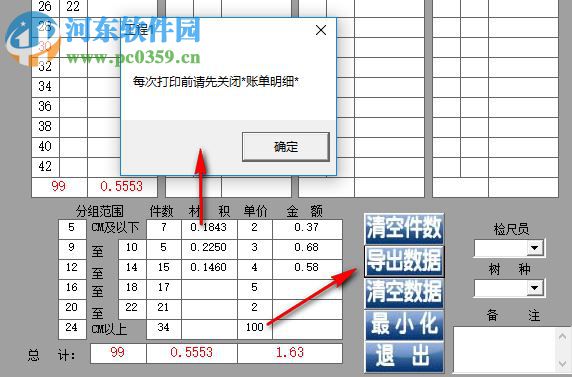572x377 pixels.
Task: Select group range start cell 16
Action: (72, 289)
